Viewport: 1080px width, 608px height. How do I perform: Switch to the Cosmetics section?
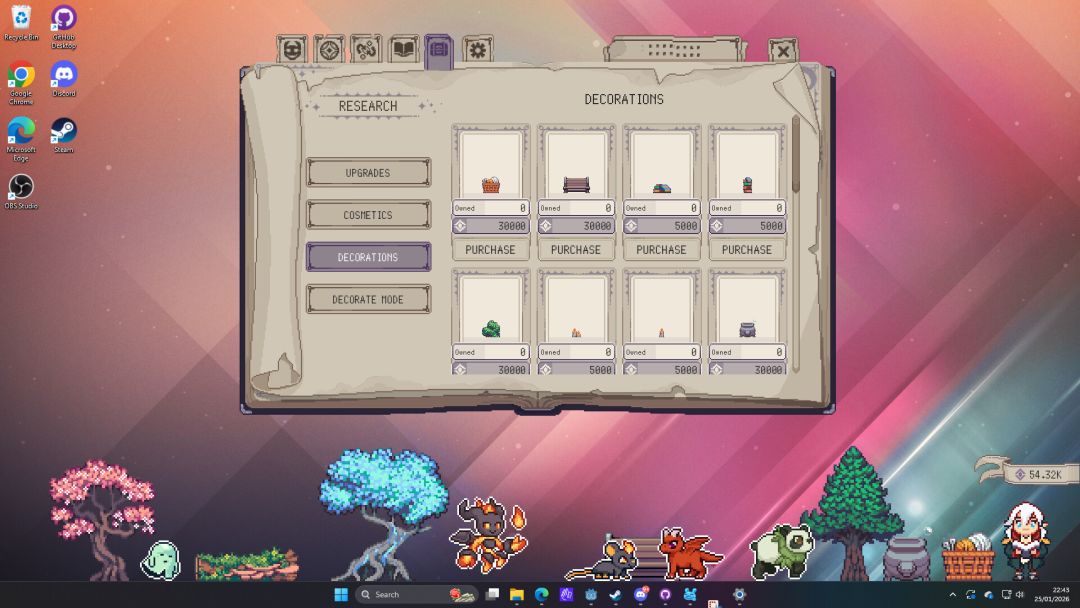(x=368, y=215)
